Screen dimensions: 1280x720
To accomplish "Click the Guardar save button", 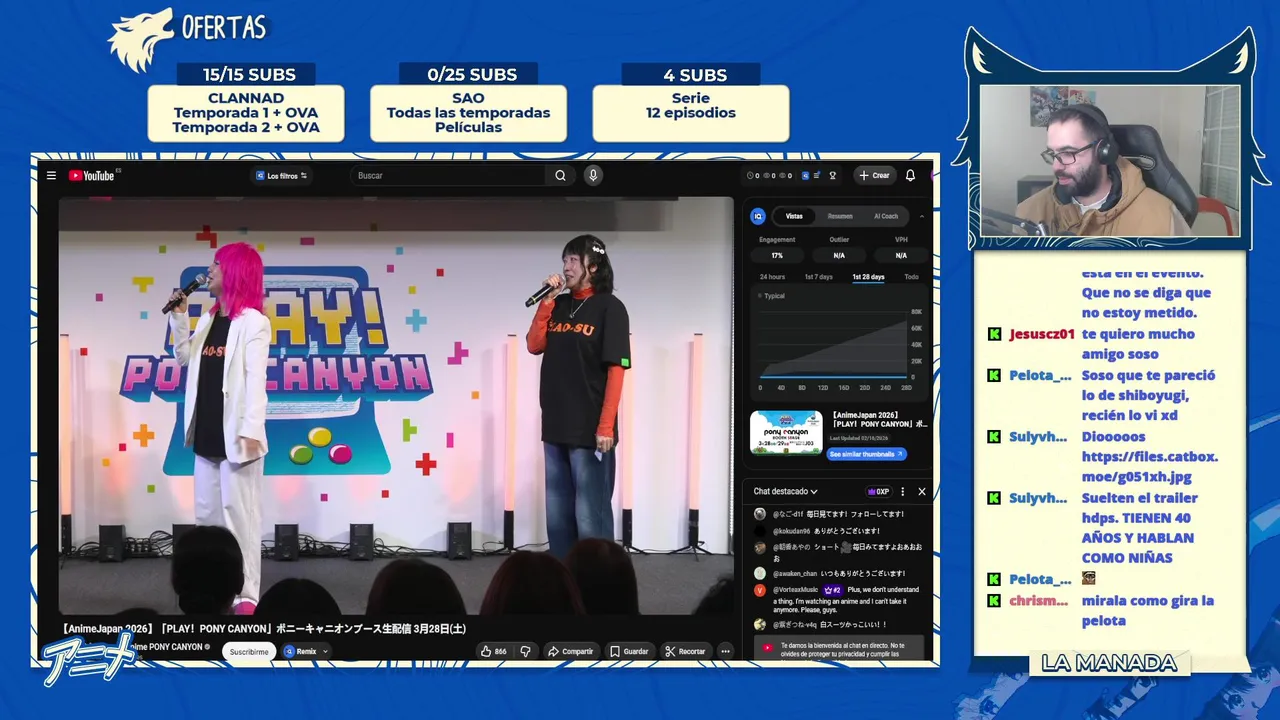I will [629, 651].
